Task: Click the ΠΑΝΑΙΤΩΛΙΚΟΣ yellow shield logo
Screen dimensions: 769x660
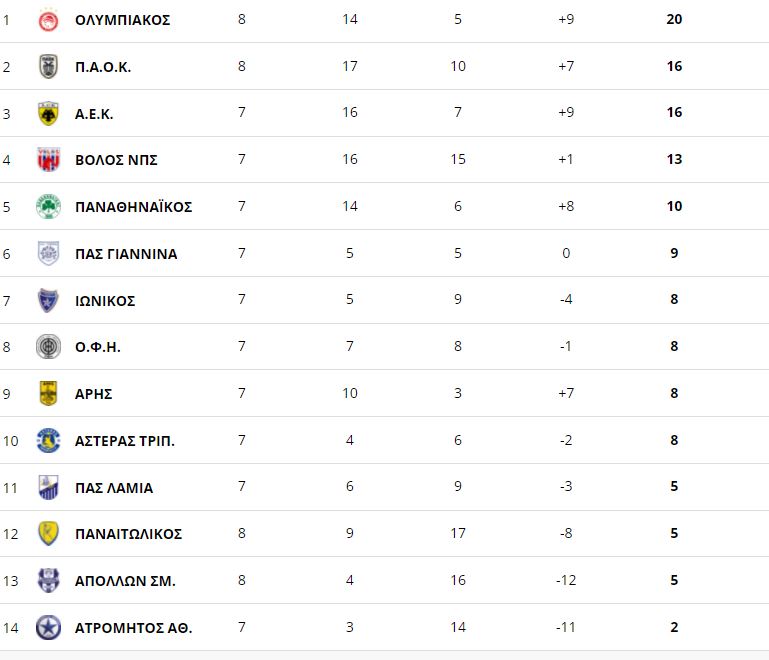Action: tap(48, 534)
